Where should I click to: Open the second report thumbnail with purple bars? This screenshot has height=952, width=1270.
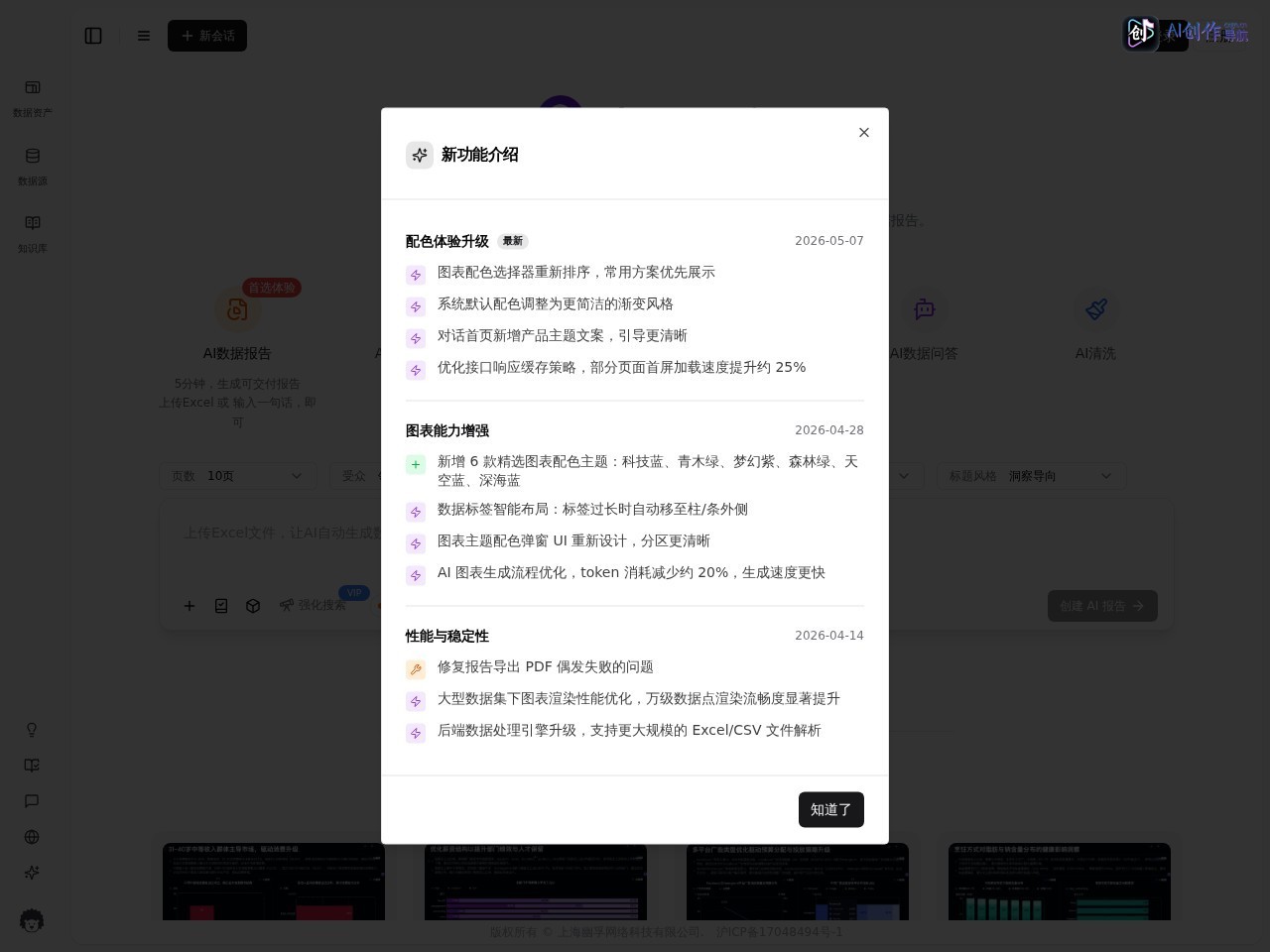click(536, 882)
